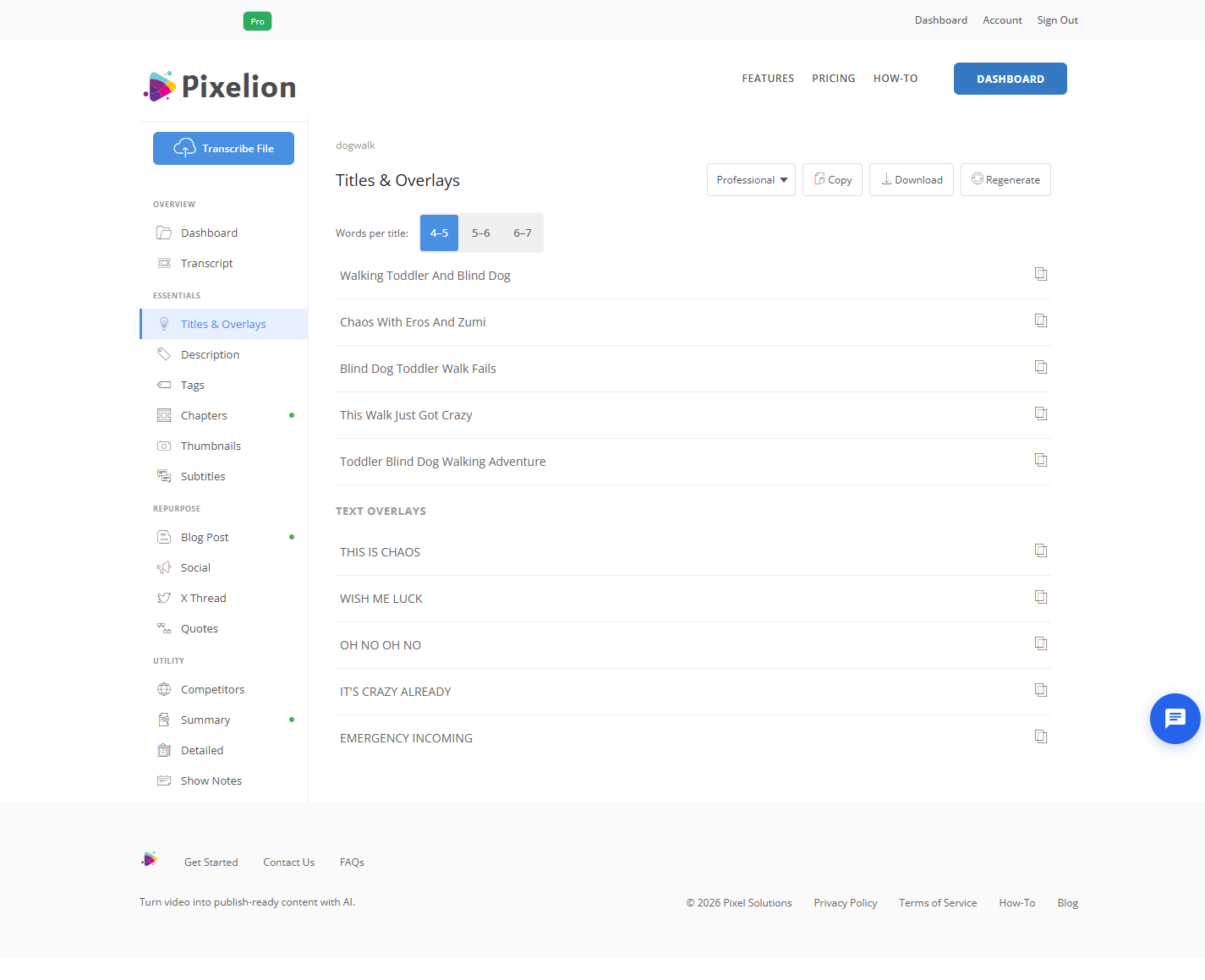Open Transcript in the sidebar
The height and width of the screenshot is (980, 1205).
224,263
